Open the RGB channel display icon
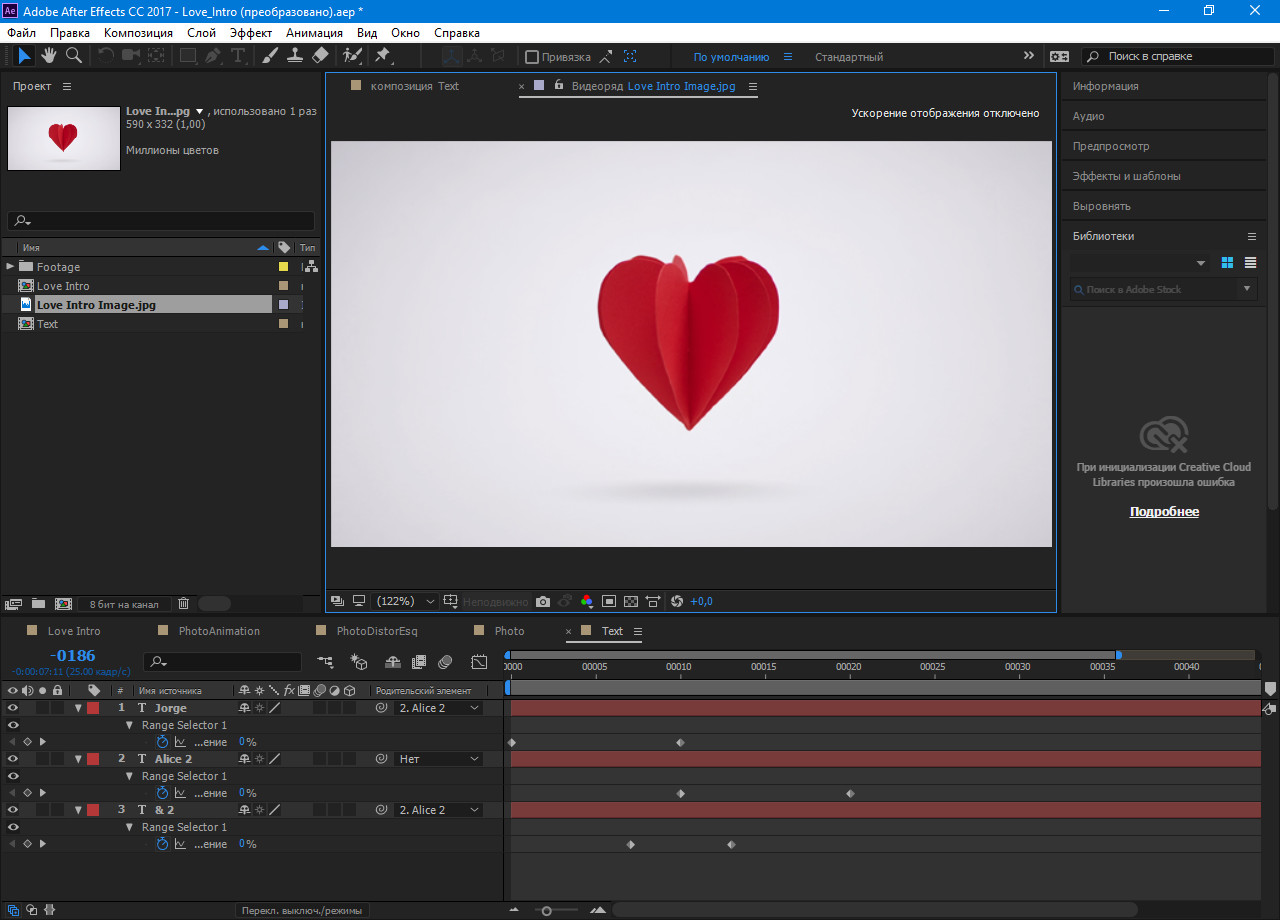The height and width of the screenshot is (920, 1280). (x=586, y=601)
